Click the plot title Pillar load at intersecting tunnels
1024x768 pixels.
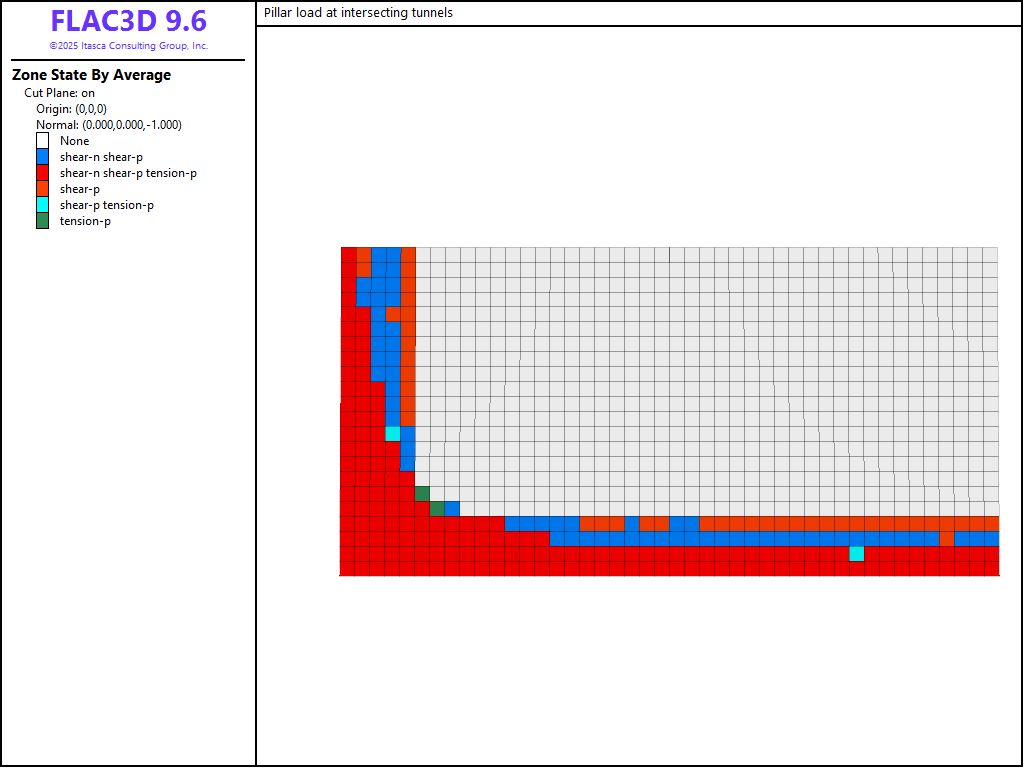point(358,13)
